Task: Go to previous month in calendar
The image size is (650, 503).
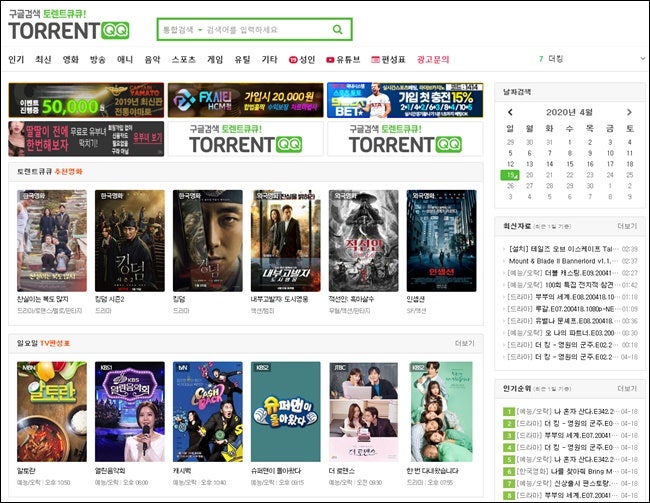Action: [x=510, y=112]
